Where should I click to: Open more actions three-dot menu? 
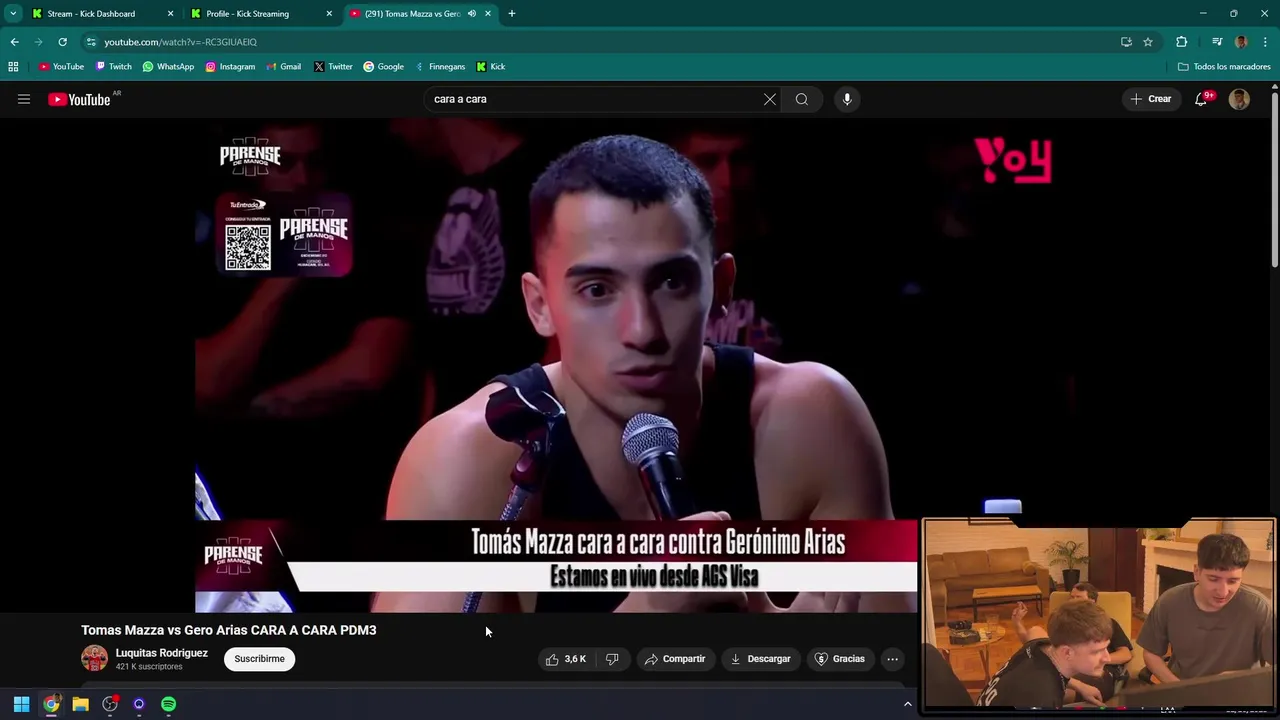click(892, 659)
